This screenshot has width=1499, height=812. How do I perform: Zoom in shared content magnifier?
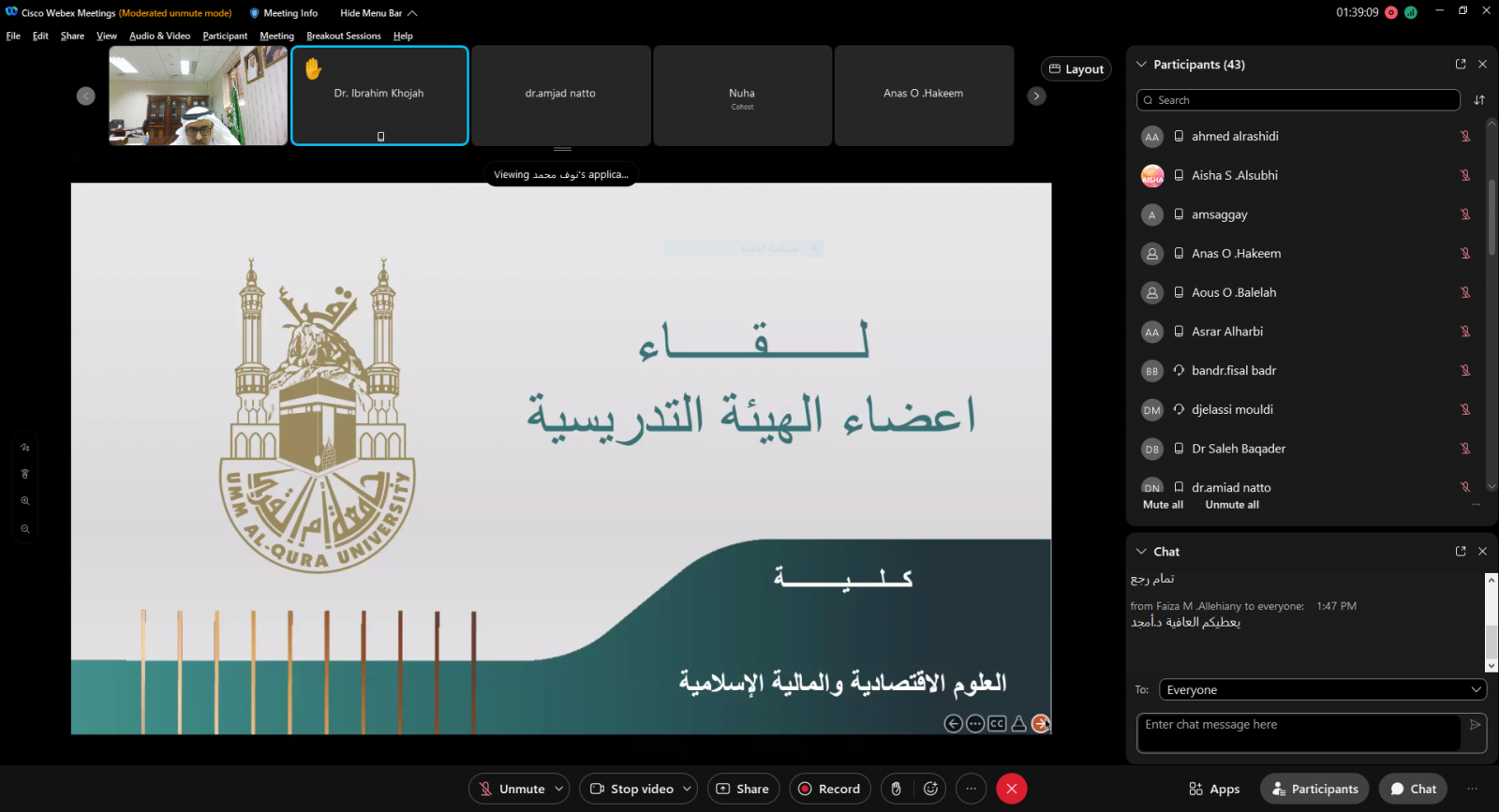(x=25, y=501)
